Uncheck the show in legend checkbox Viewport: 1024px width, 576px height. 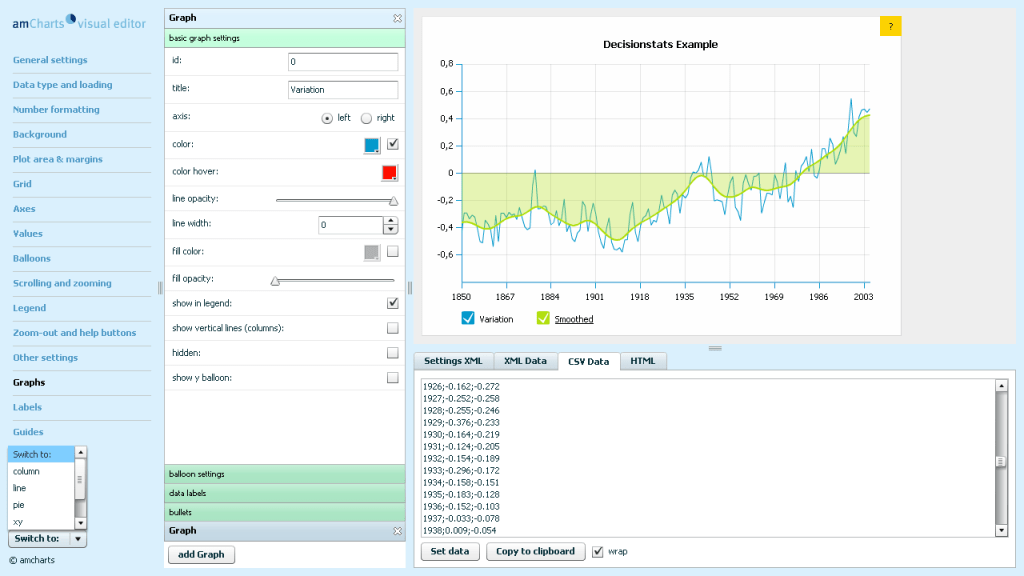(393, 303)
